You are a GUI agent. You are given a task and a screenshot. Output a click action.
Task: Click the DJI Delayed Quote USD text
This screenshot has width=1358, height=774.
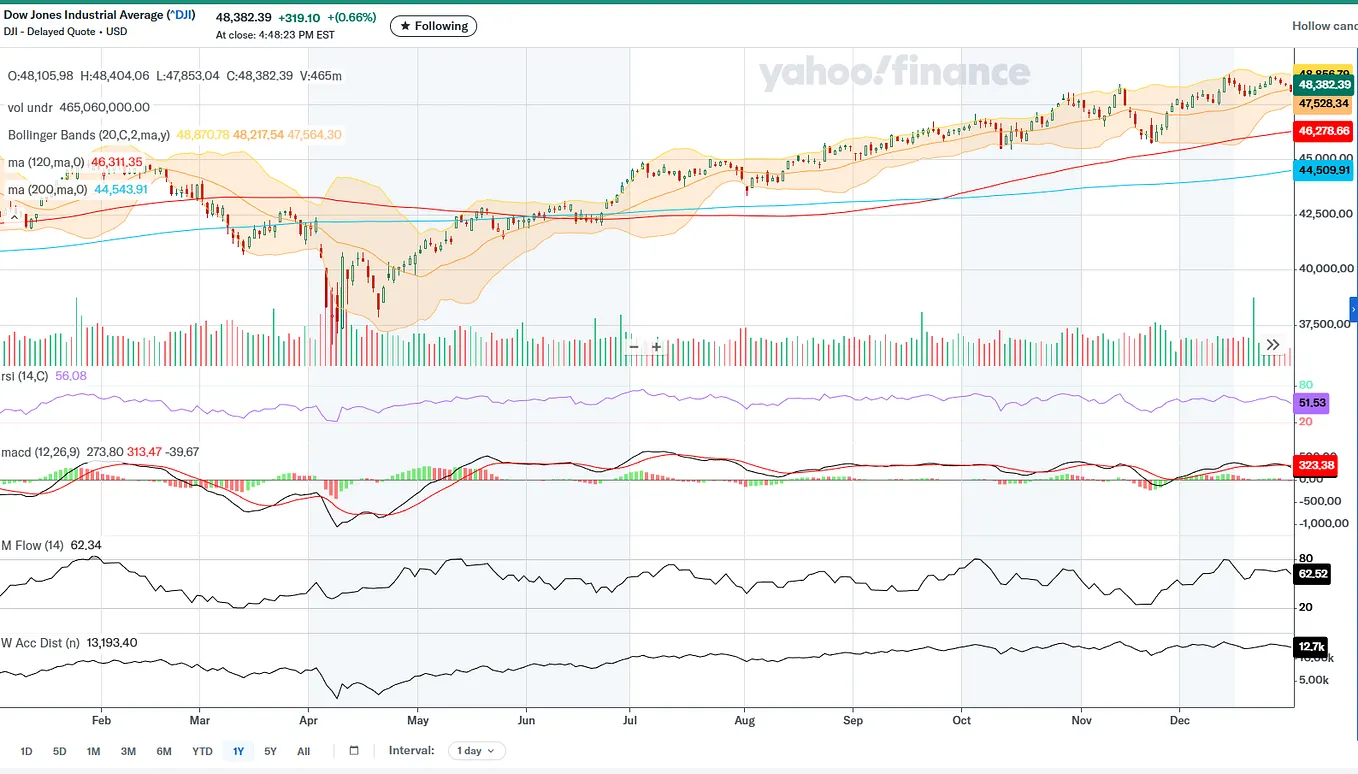pos(66,32)
